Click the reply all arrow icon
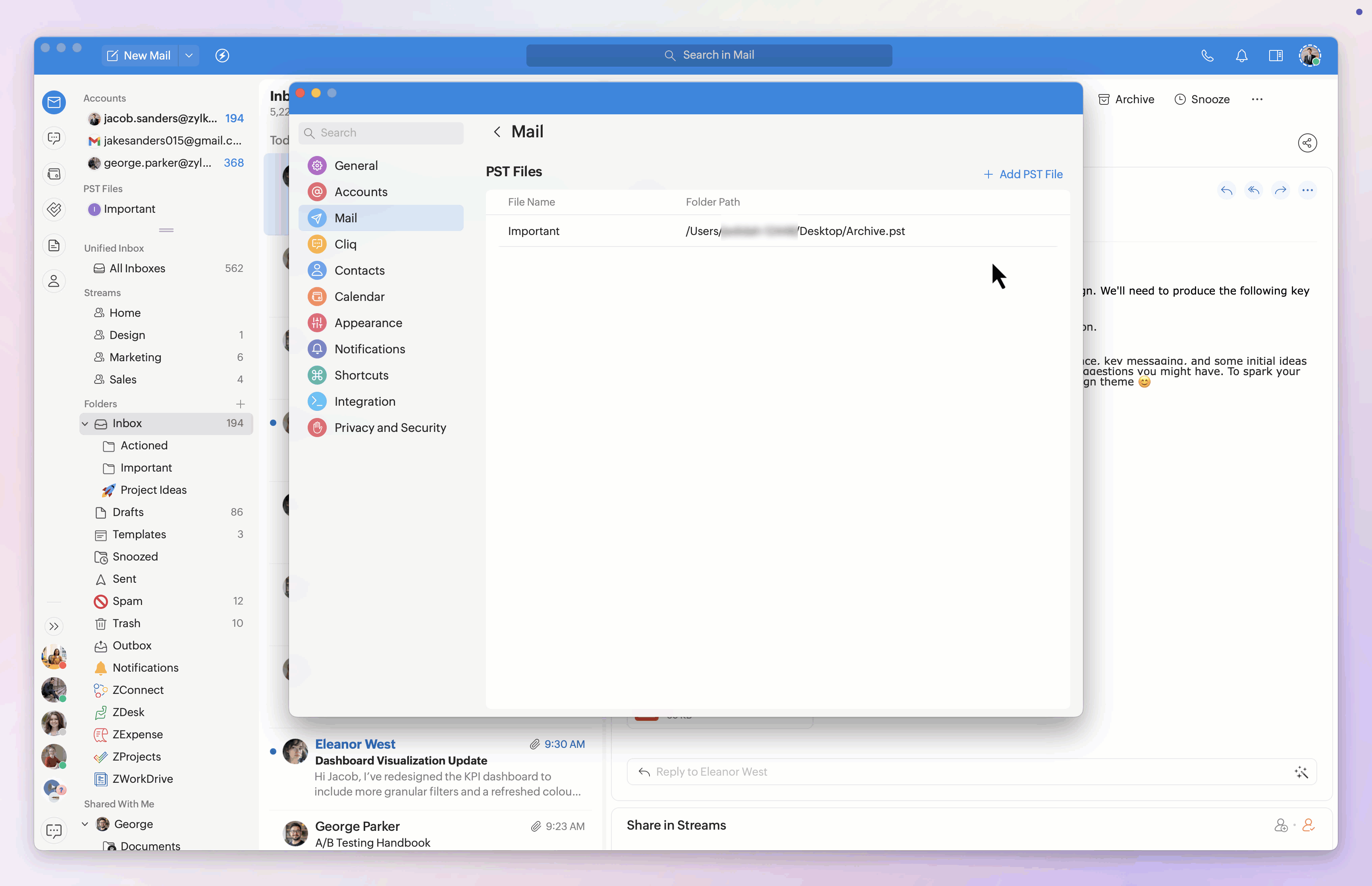 coord(1253,191)
